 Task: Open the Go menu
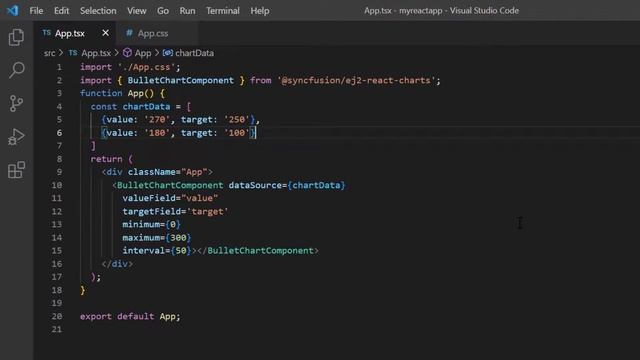pos(163,11)
